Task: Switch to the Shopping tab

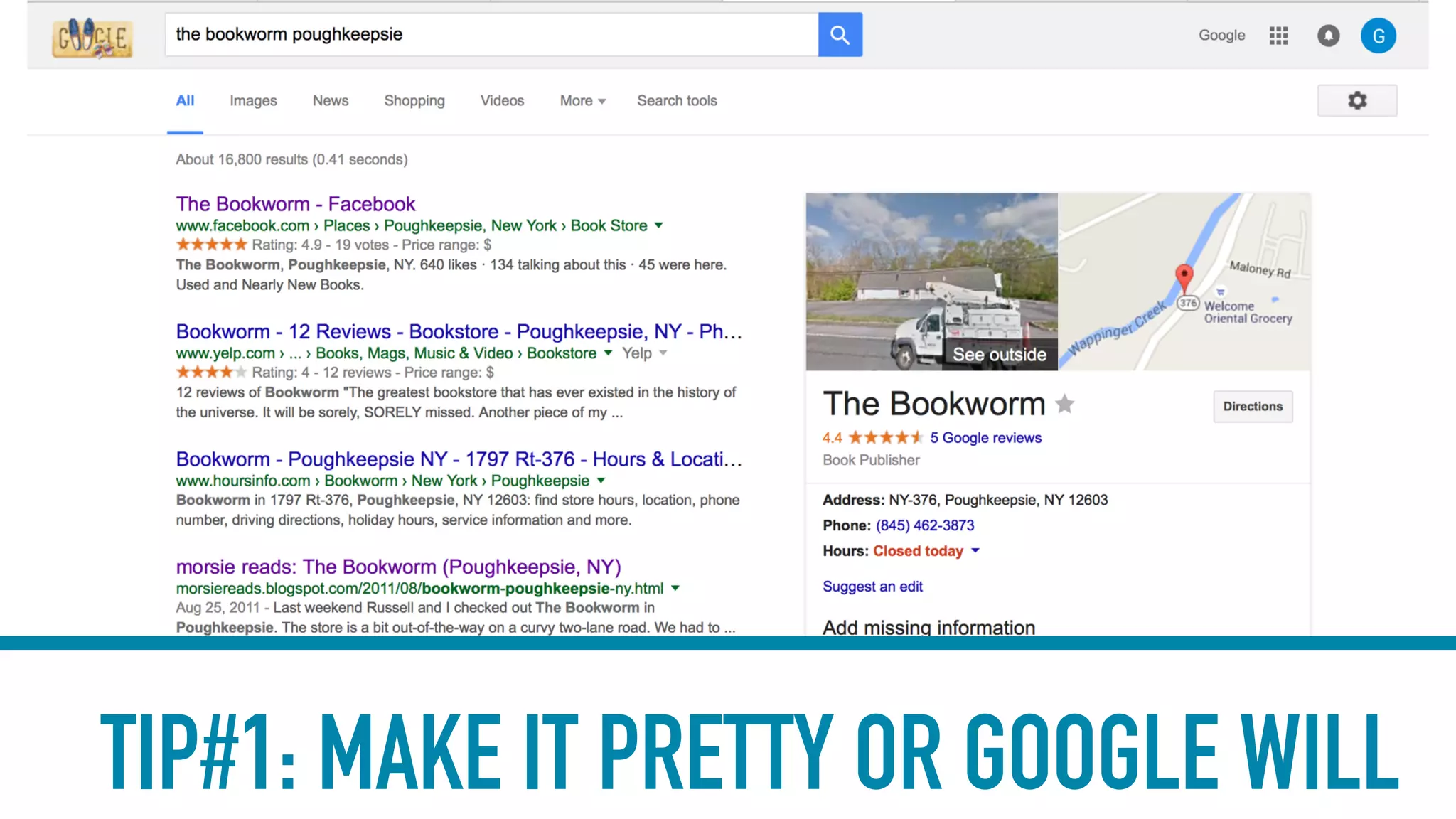Action: [x=414, y=100]
